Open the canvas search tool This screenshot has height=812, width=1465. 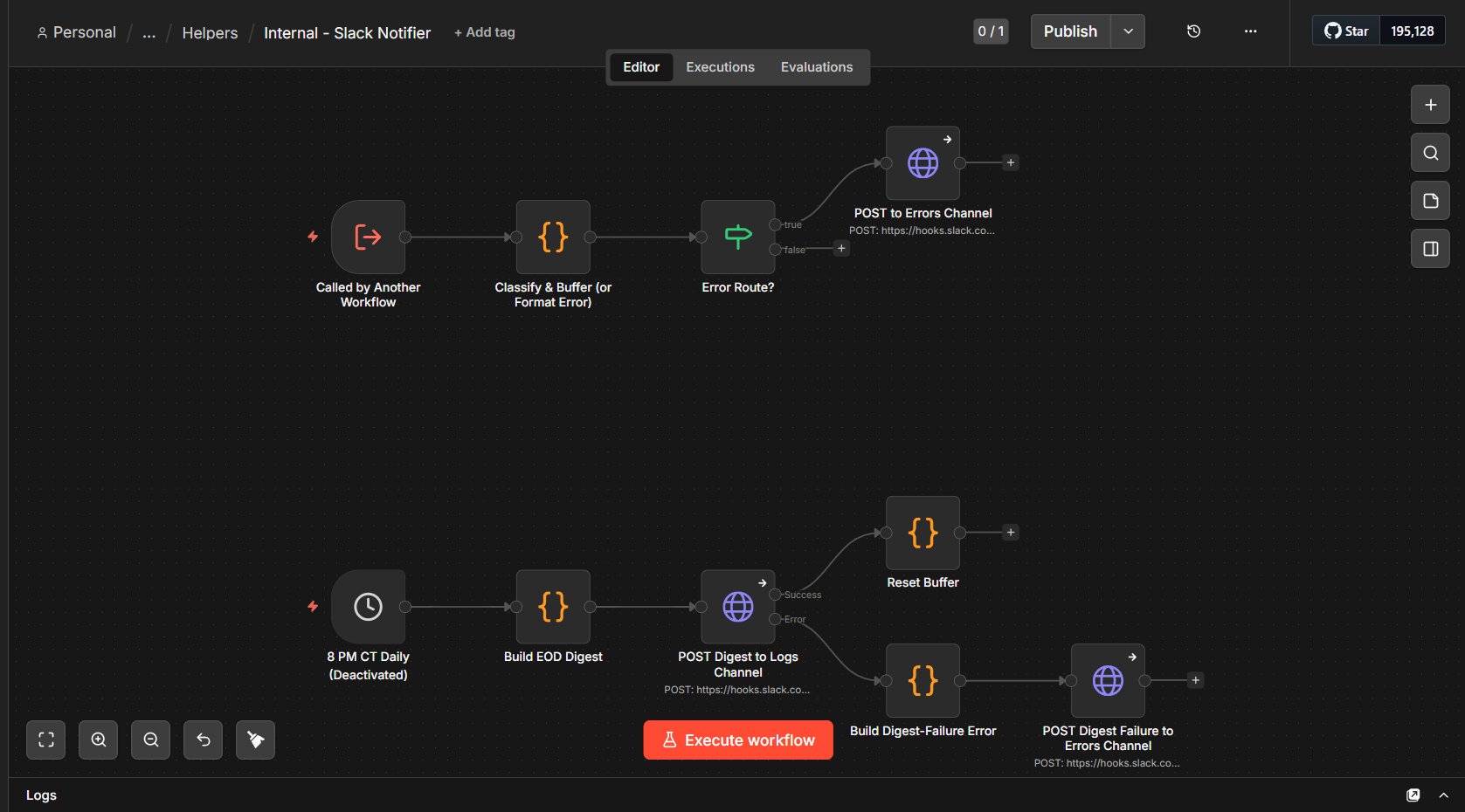point(1430,153)
